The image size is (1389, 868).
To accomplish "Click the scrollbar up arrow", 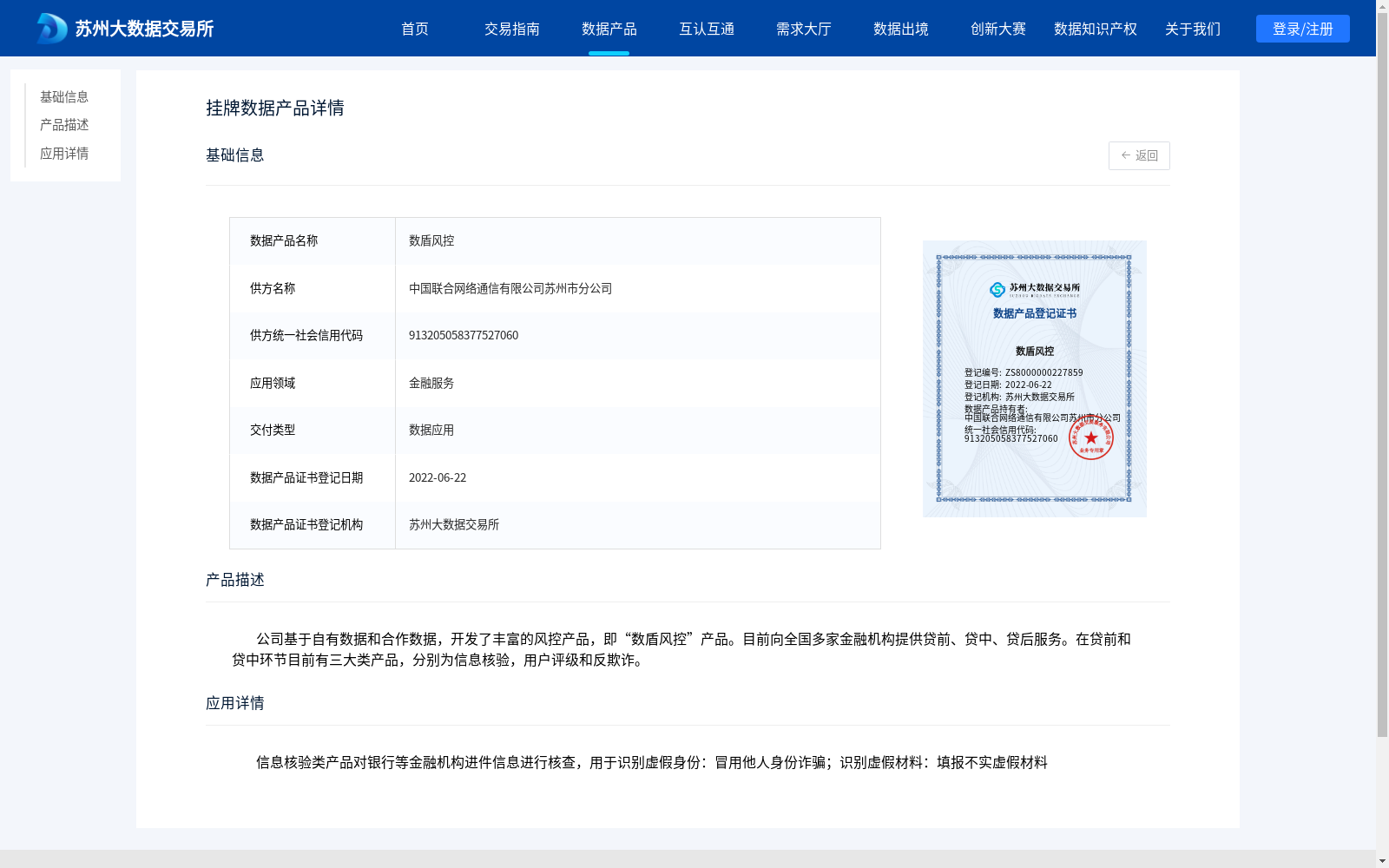I will 1382,6.
